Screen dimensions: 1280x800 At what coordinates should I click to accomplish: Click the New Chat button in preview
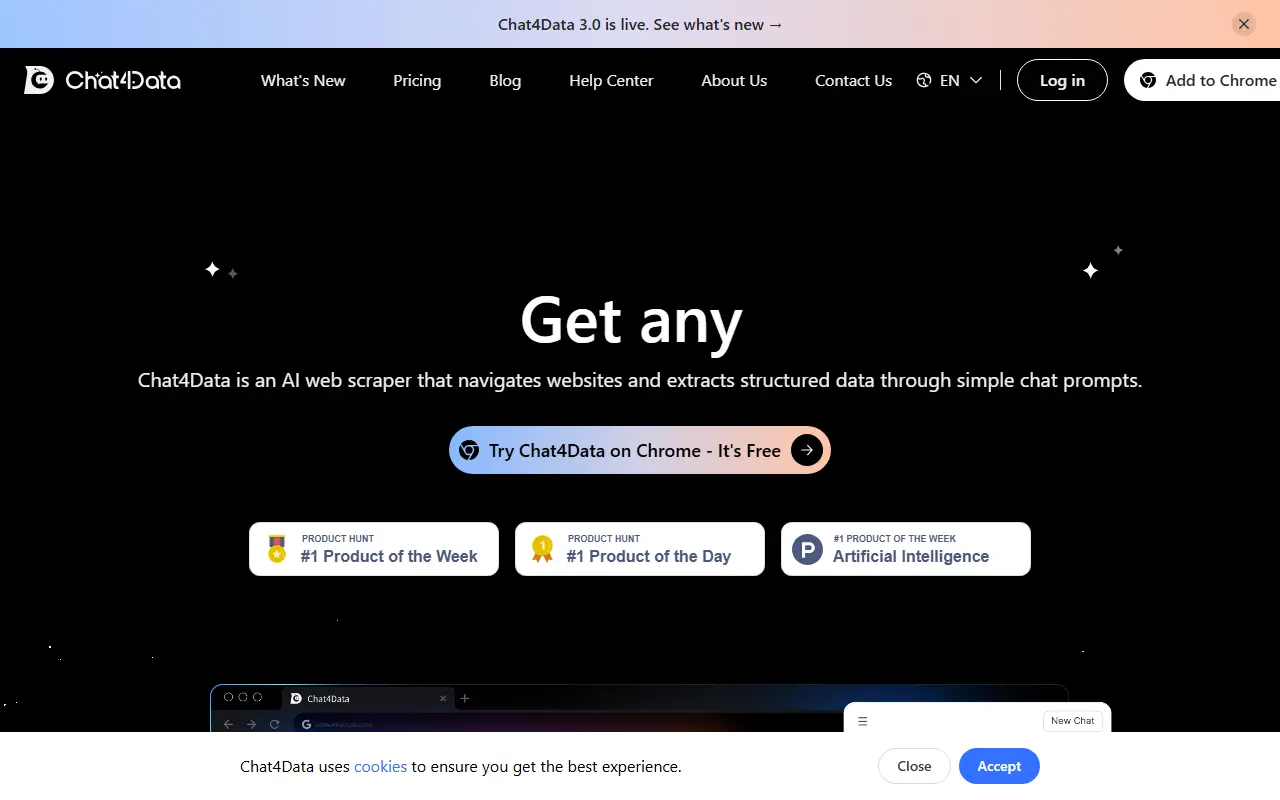click(x=1072, y=721)
